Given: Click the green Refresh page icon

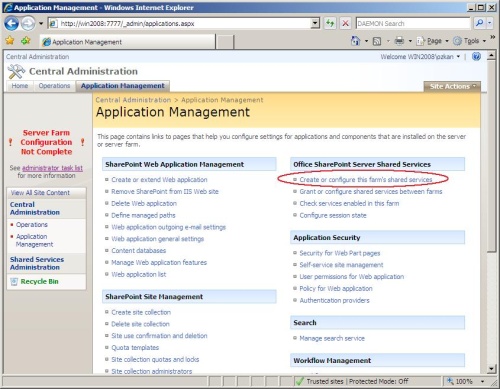Looking at the screenshot, I should pyautogui.click(x=330, y=23).
